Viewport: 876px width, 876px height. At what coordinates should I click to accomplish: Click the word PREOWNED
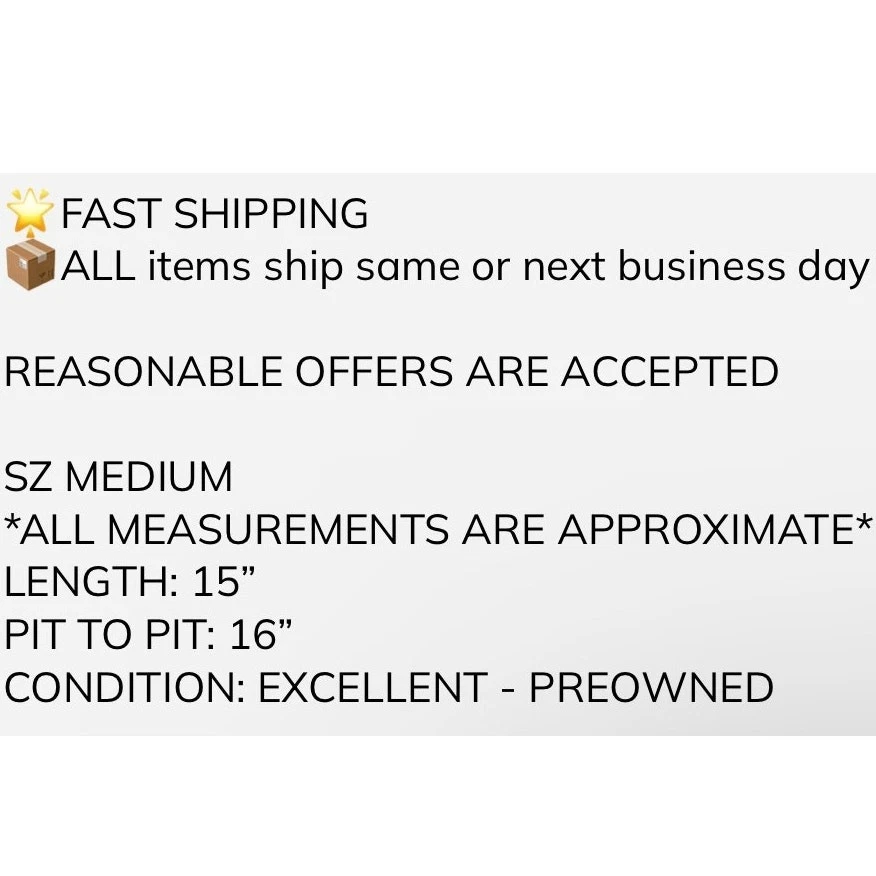point(651,688)
